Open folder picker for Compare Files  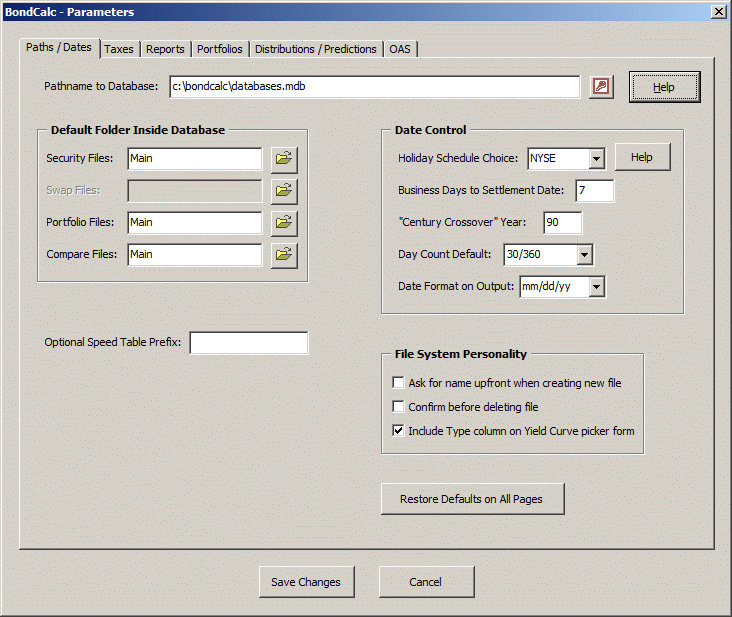click(x=284, y=254)
